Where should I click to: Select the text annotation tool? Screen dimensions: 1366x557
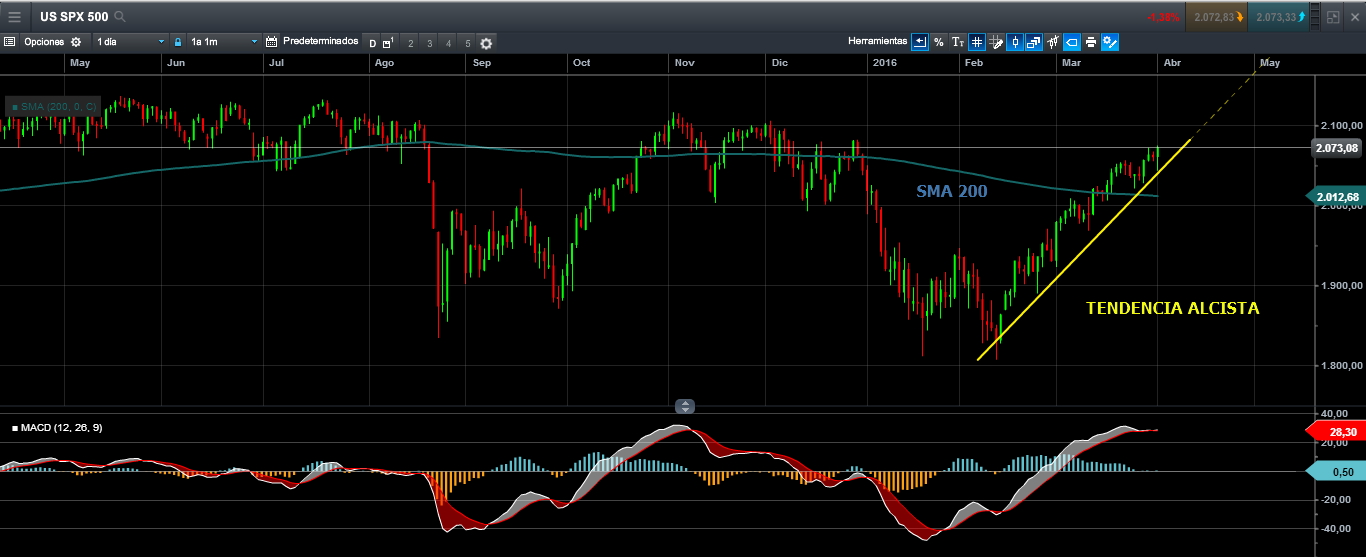click(958, 42)
